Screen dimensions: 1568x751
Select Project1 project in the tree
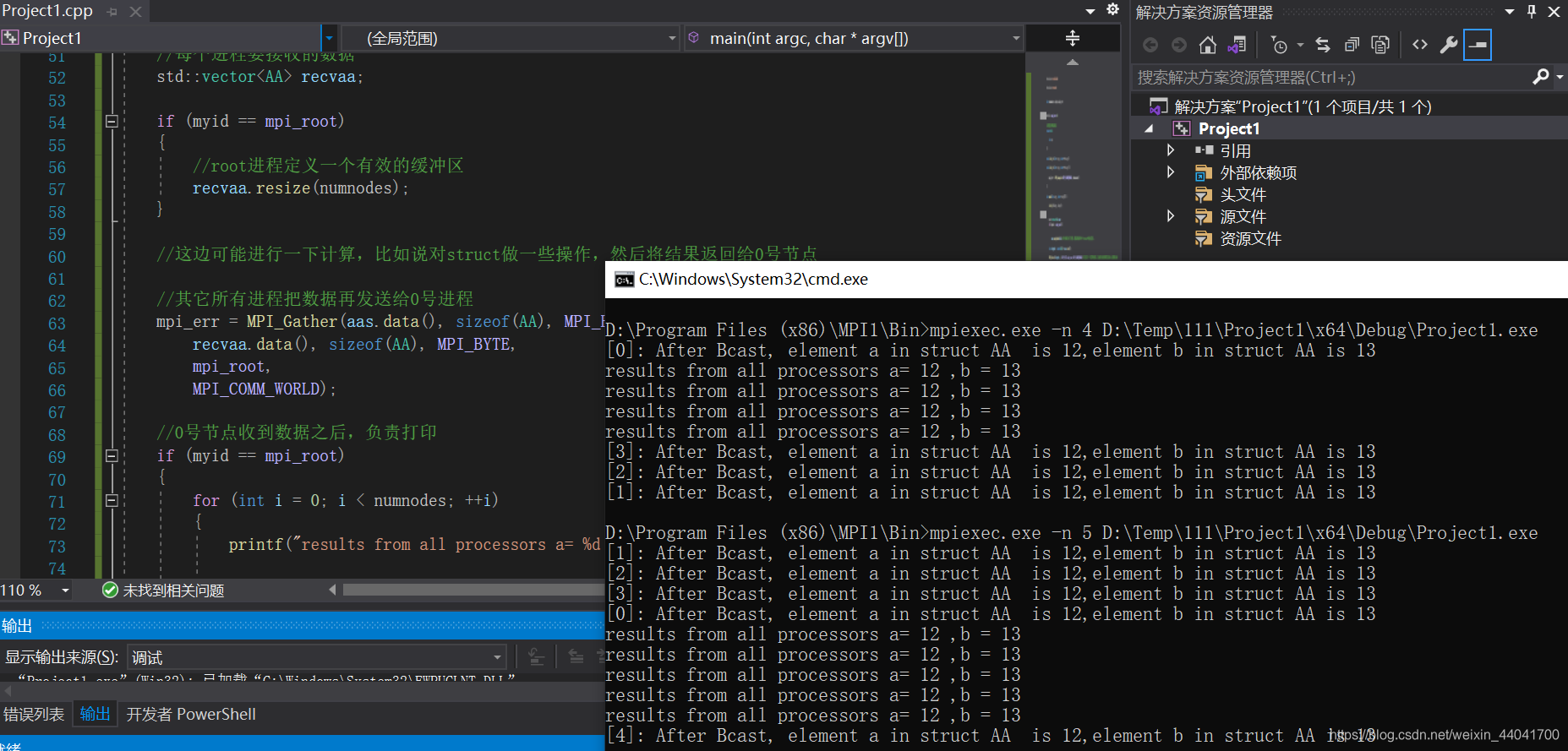pyautogui.click(x=1229, y=128)
